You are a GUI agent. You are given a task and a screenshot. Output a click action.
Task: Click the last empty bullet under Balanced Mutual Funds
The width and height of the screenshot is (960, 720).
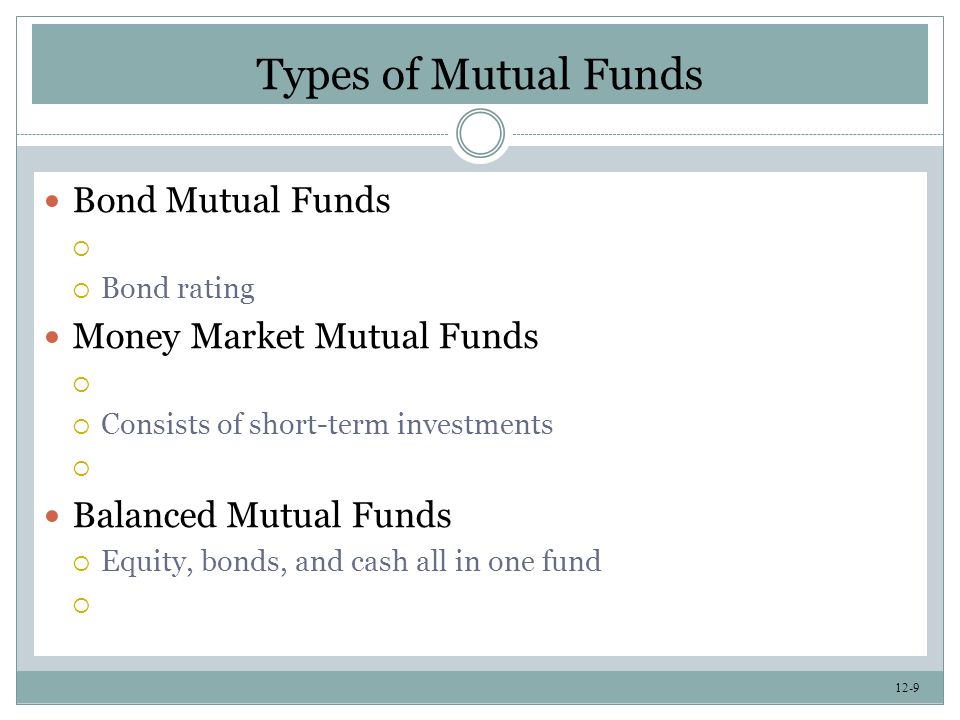pyautogui.click(x=81, y=606)
